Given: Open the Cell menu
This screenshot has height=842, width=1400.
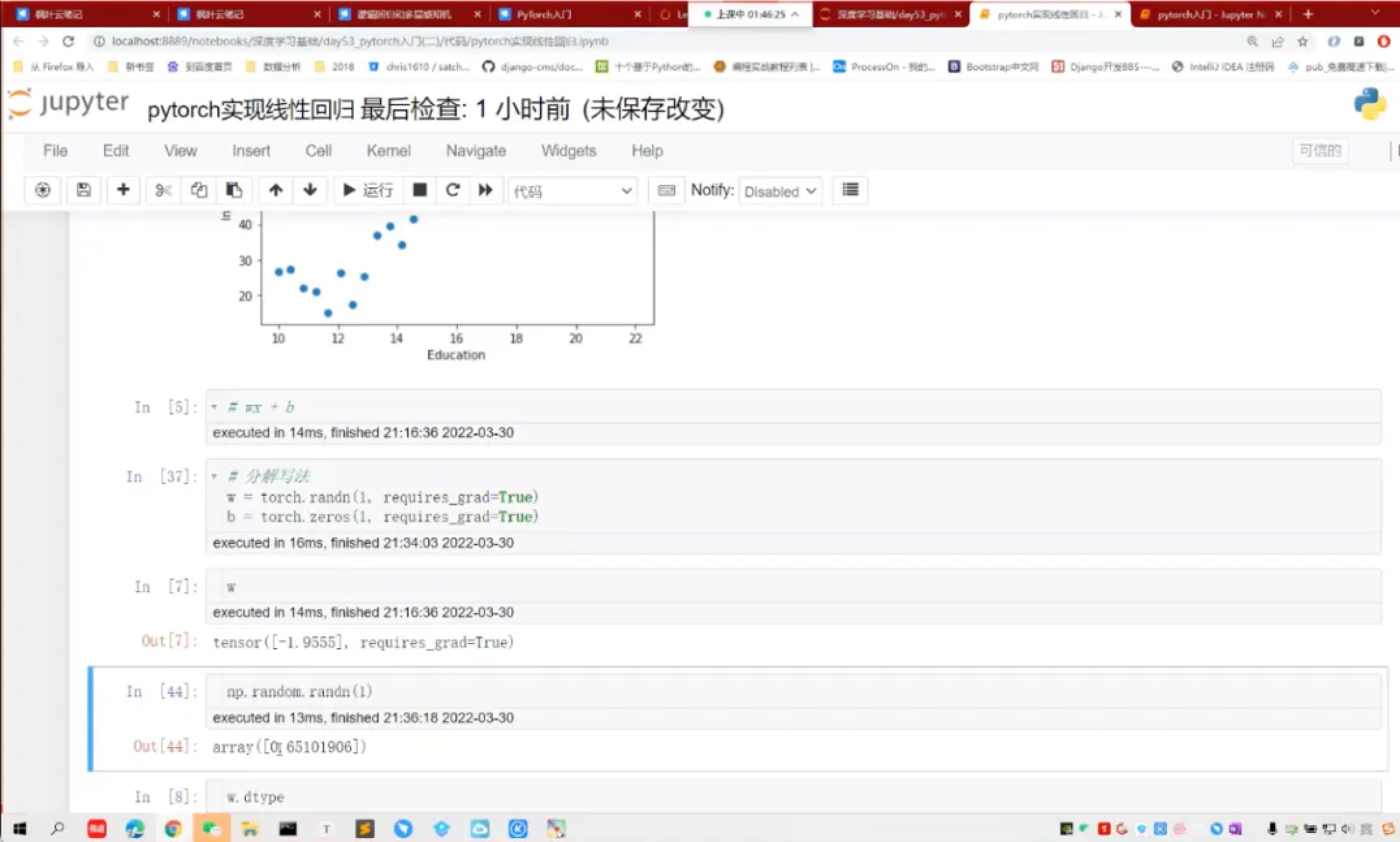Looking at the screenshot, I should [318, 151].
